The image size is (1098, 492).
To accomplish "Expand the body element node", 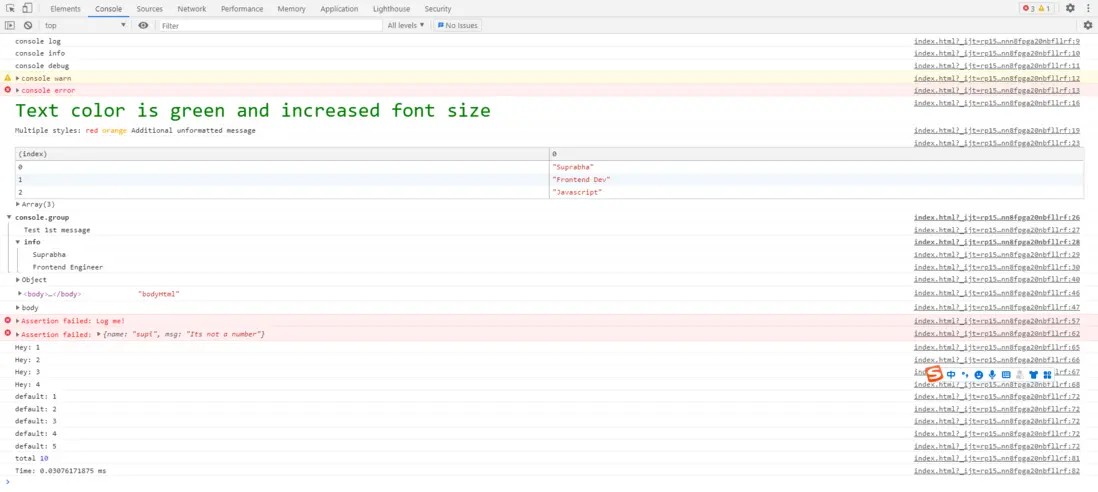I will pos(20,293).
